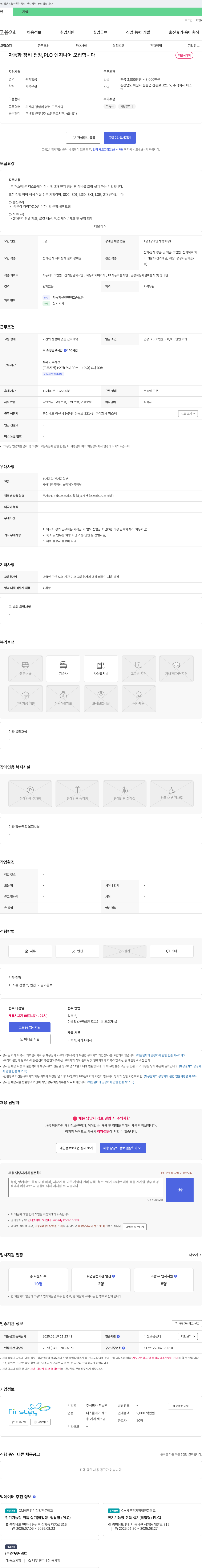Viewport: 202px width, 1568px height.
Task: Click the Firstec company logo
Action: tap(29, 1410)
